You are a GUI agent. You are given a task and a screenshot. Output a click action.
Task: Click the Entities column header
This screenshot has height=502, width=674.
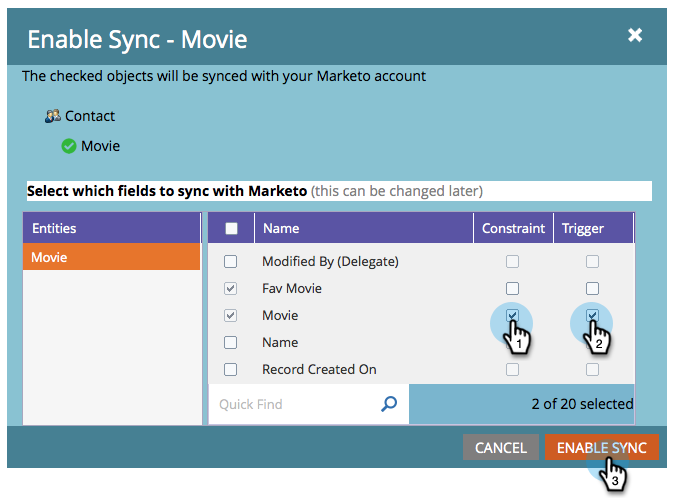coord(112,228)
